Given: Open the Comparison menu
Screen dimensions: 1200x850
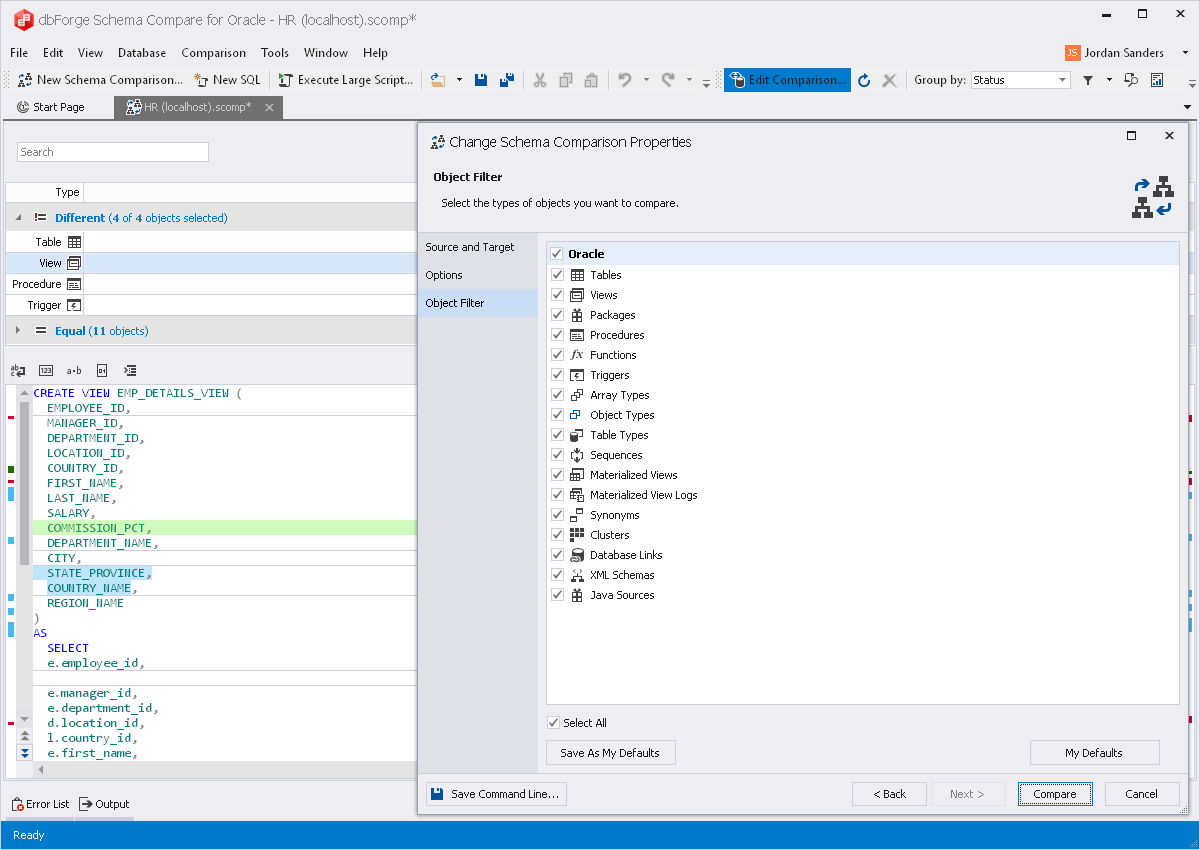Looking at the screenshot, I should 213,53.
